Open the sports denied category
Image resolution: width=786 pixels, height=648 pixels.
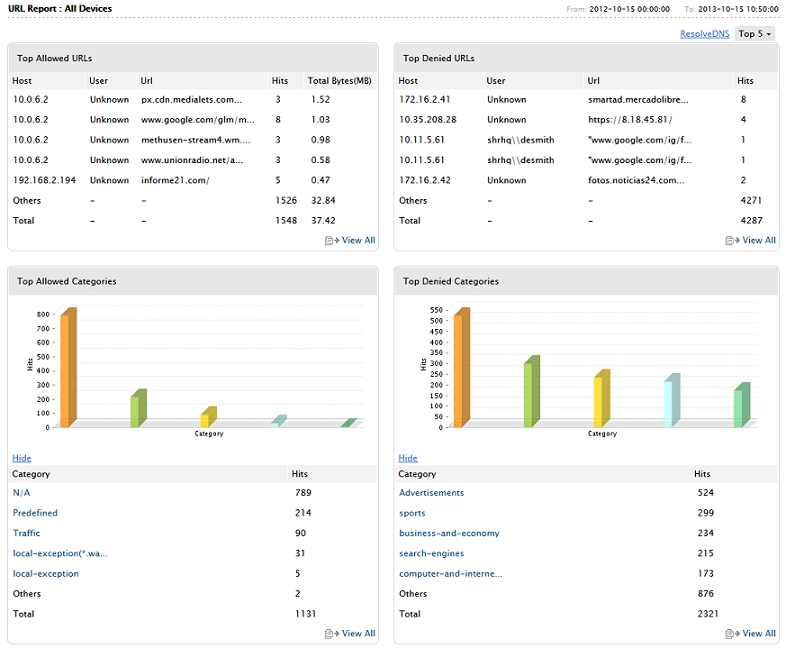tap(412, 513)
